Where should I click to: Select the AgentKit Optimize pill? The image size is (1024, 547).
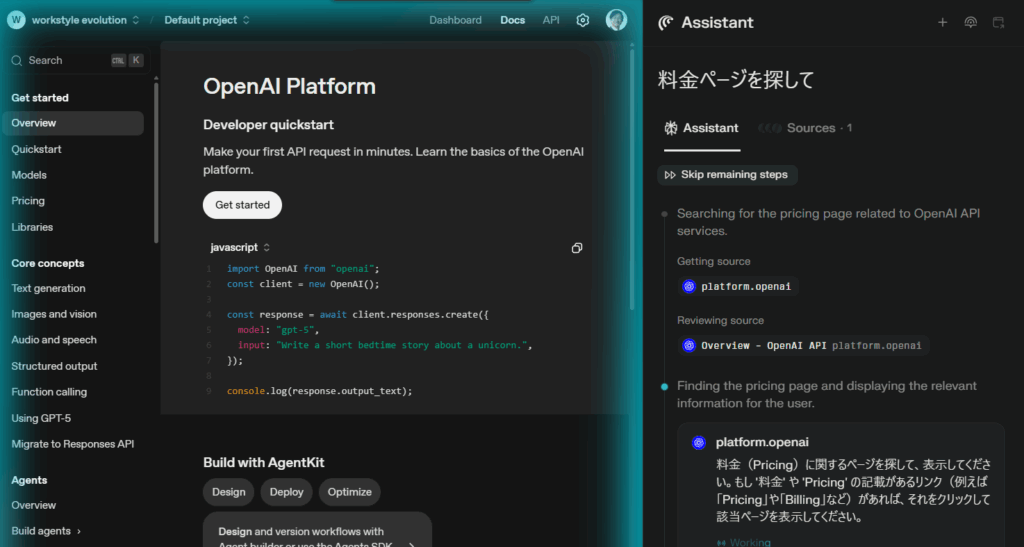[349, 492]
